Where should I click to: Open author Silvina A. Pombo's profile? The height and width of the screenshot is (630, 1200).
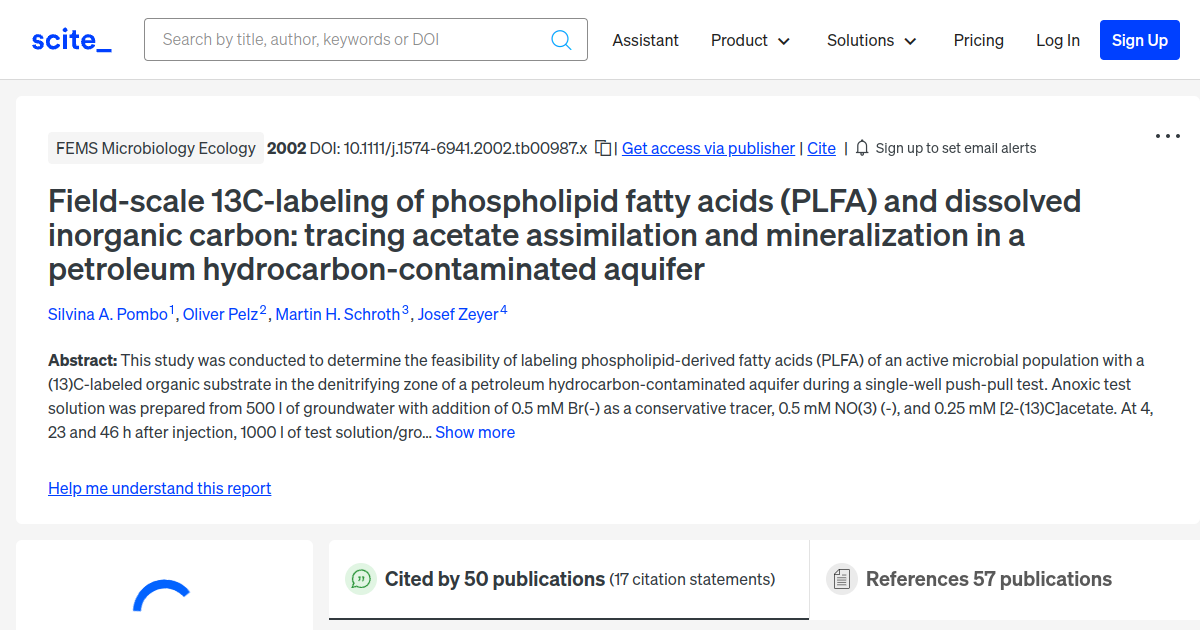(108, 314)
